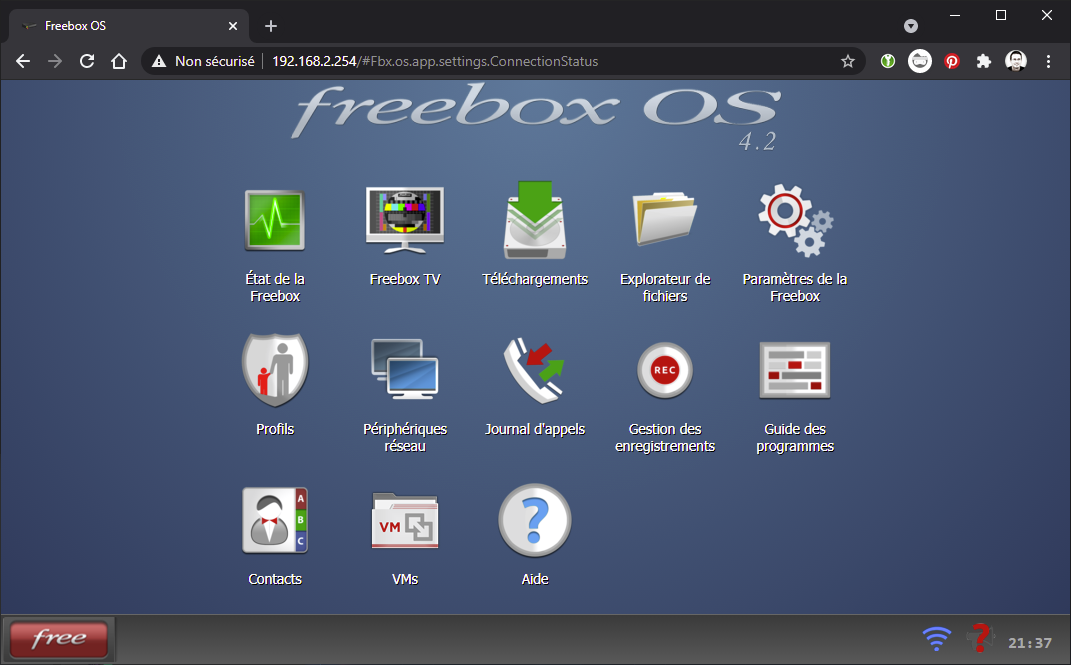Click the Journal d'appels label text
Image resolution: width=1071 pixels, height=665 pixels.
535,429
